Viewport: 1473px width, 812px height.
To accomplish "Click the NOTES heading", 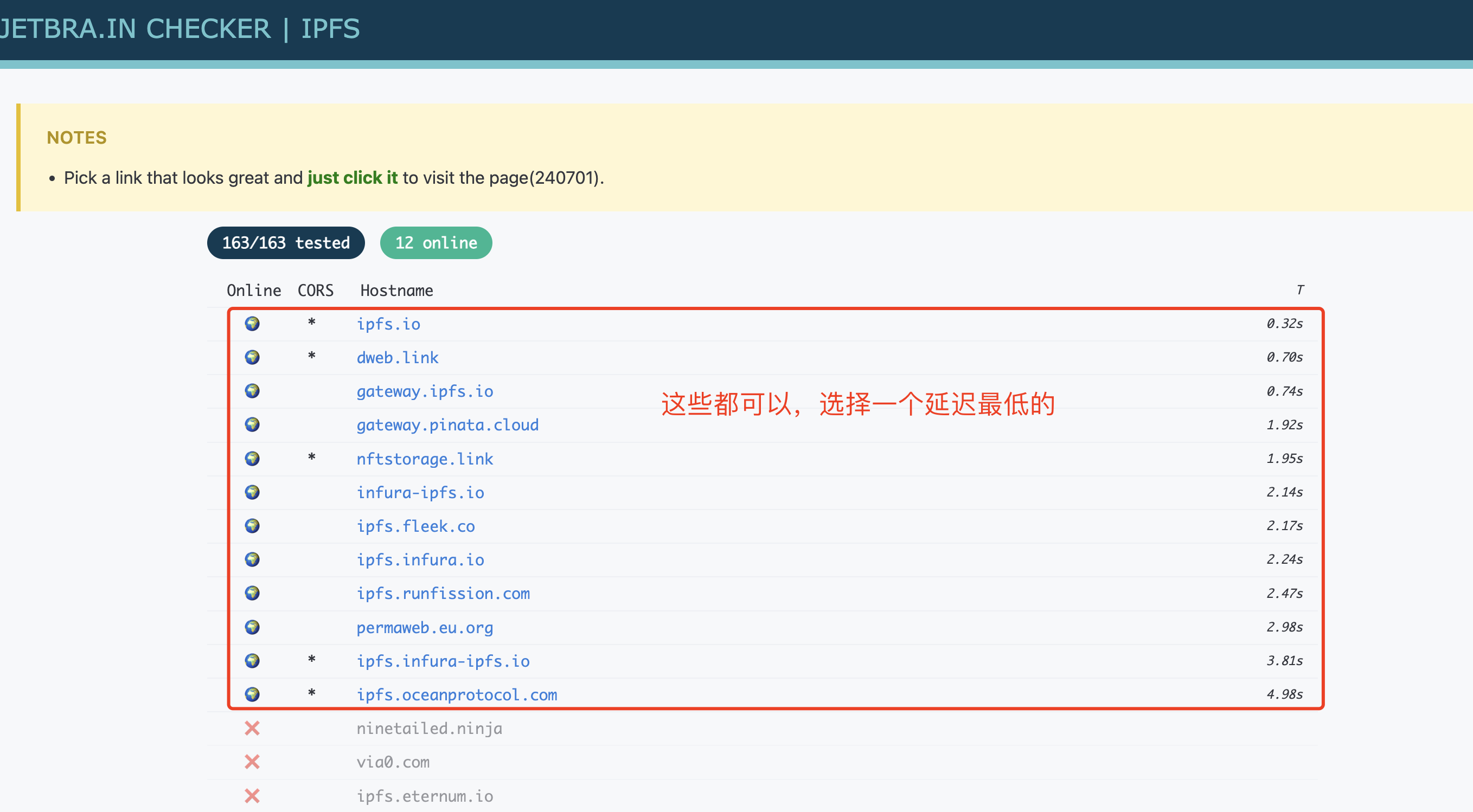I will coord(76,138).
